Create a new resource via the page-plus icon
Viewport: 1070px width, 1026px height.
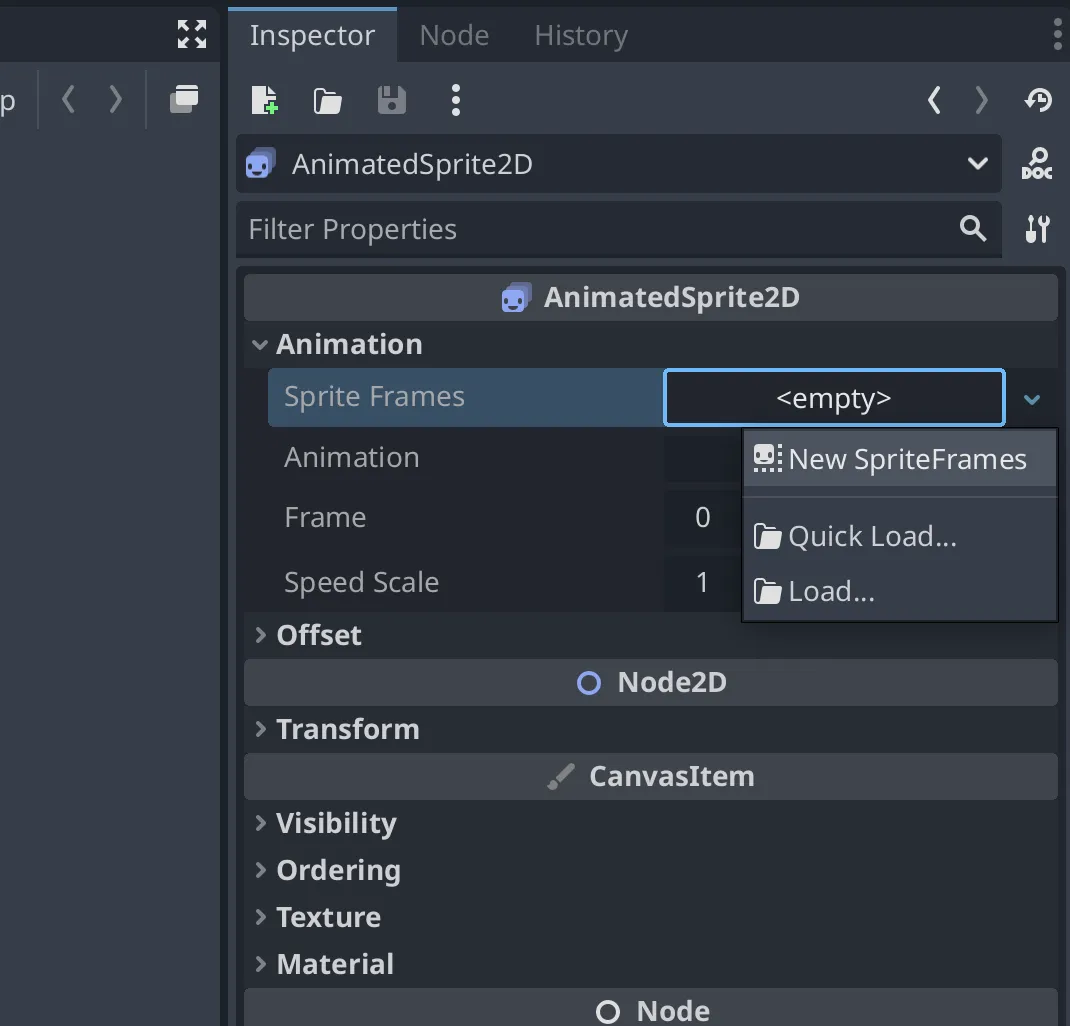coord(265,100)
